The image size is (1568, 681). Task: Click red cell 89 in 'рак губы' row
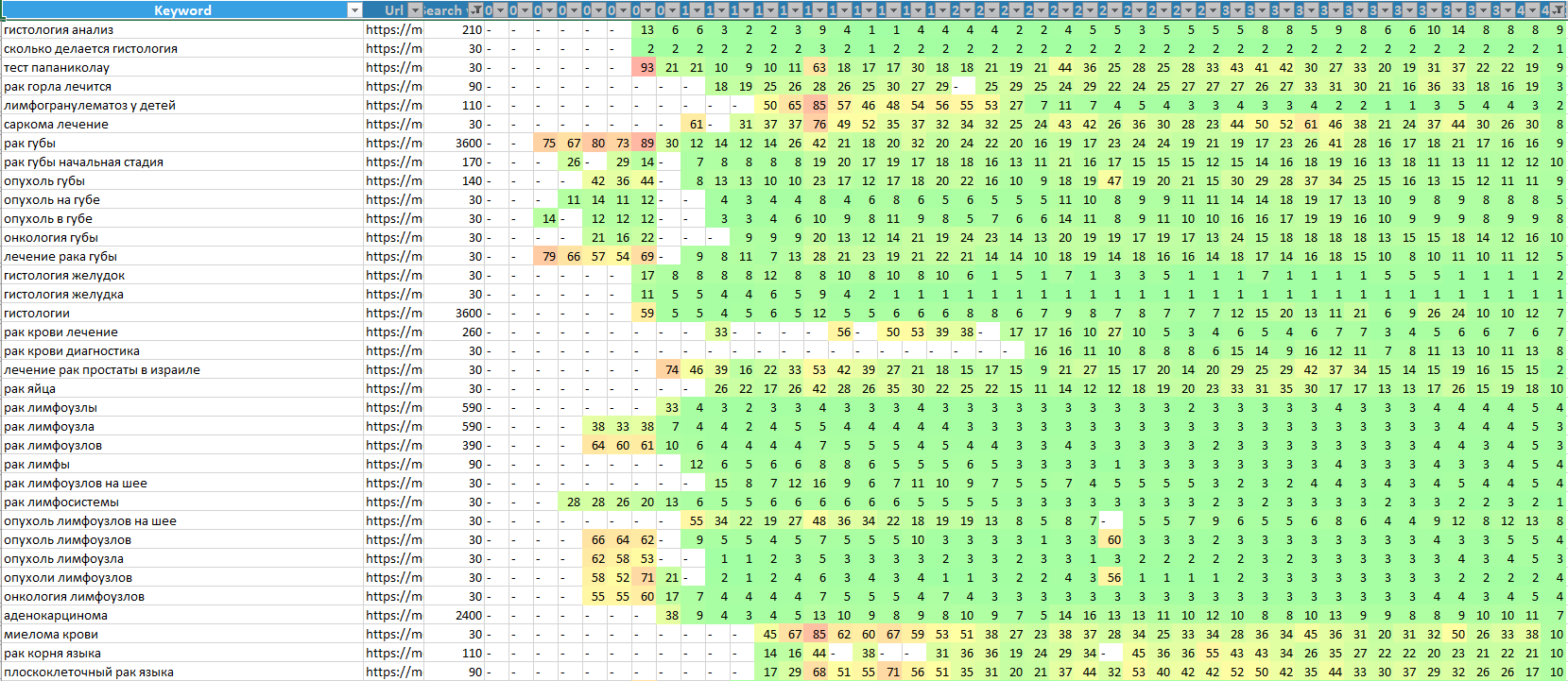[x=646, y=143]
